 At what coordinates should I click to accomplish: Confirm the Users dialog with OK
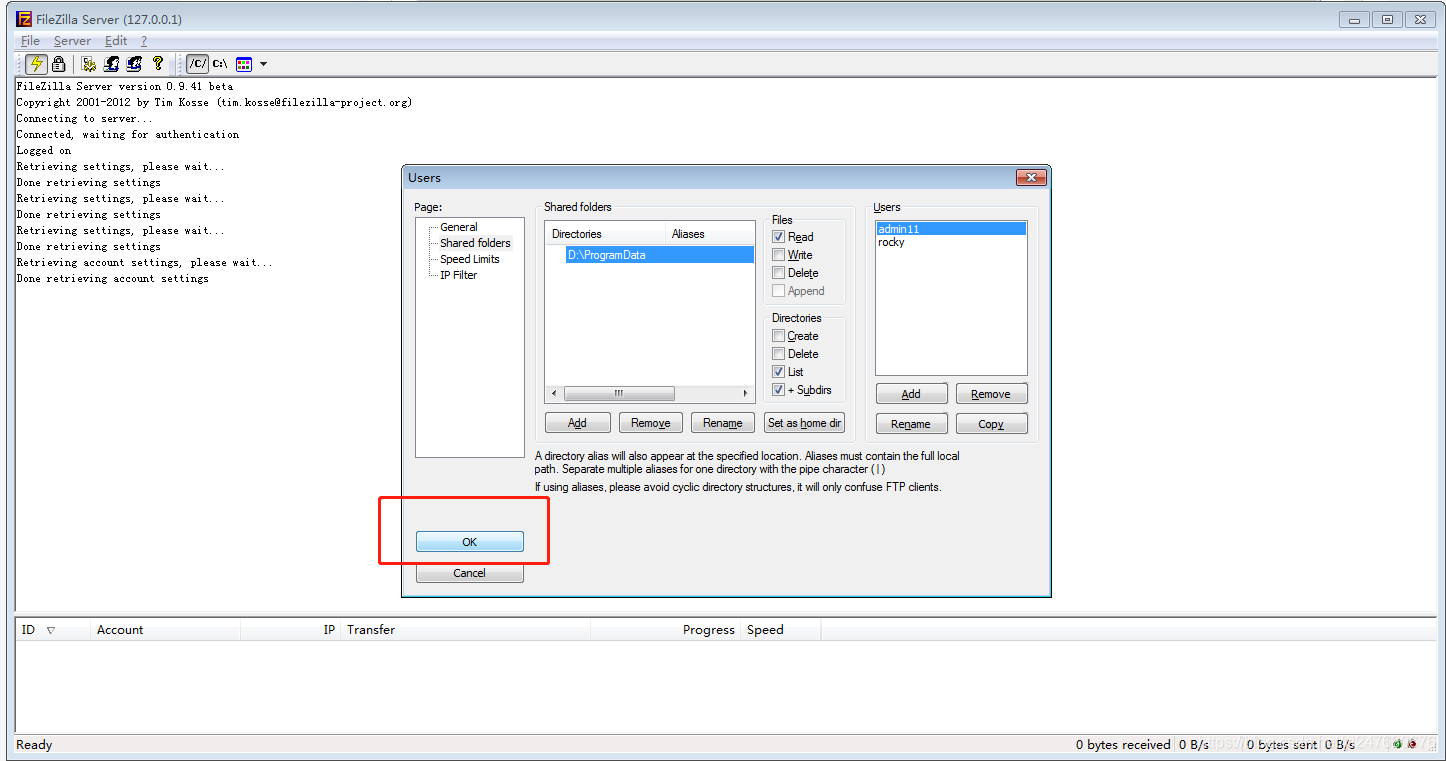pyautogui.click(x=469, y=542)
